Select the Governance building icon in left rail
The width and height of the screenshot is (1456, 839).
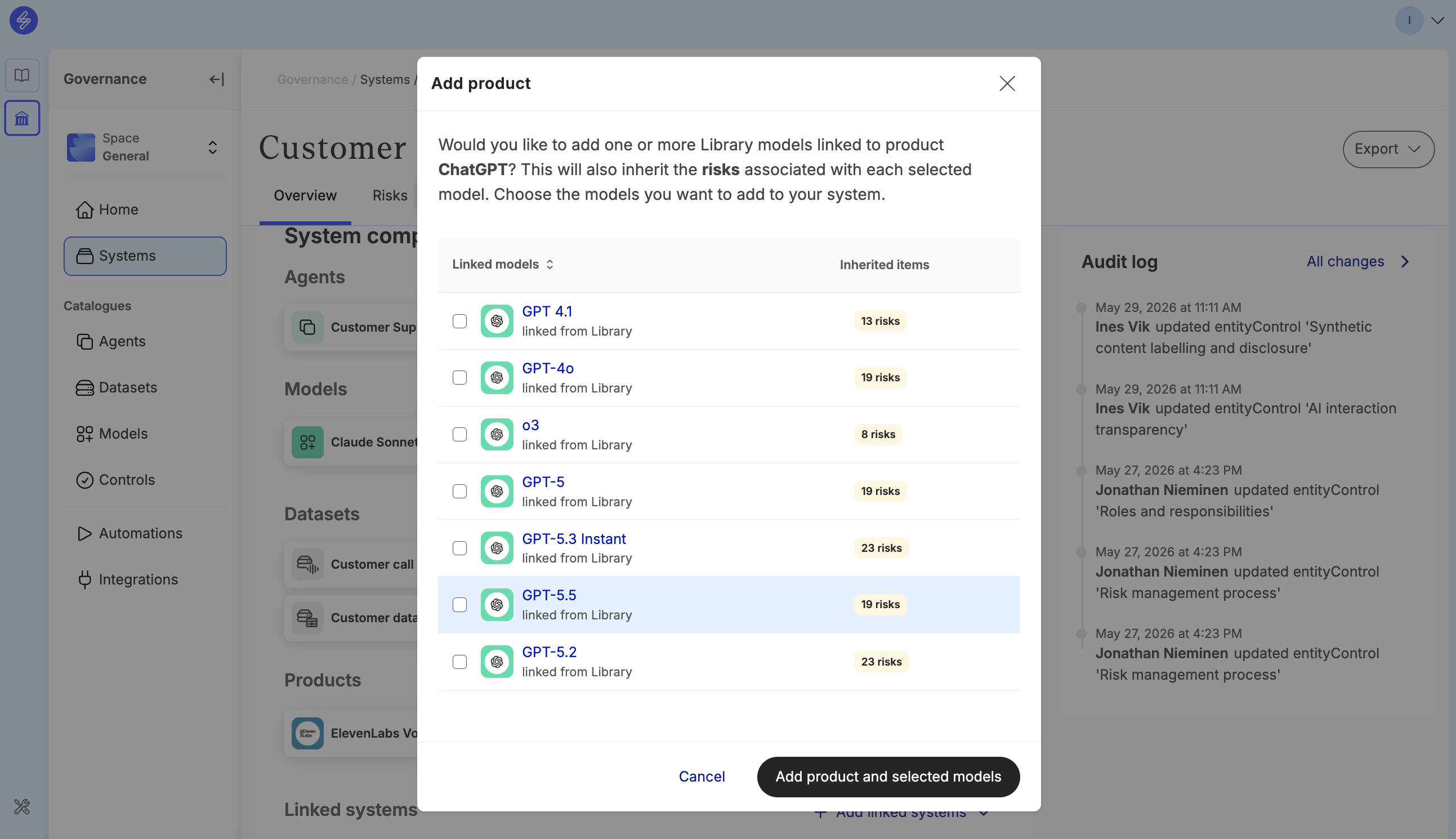point(22,118)
